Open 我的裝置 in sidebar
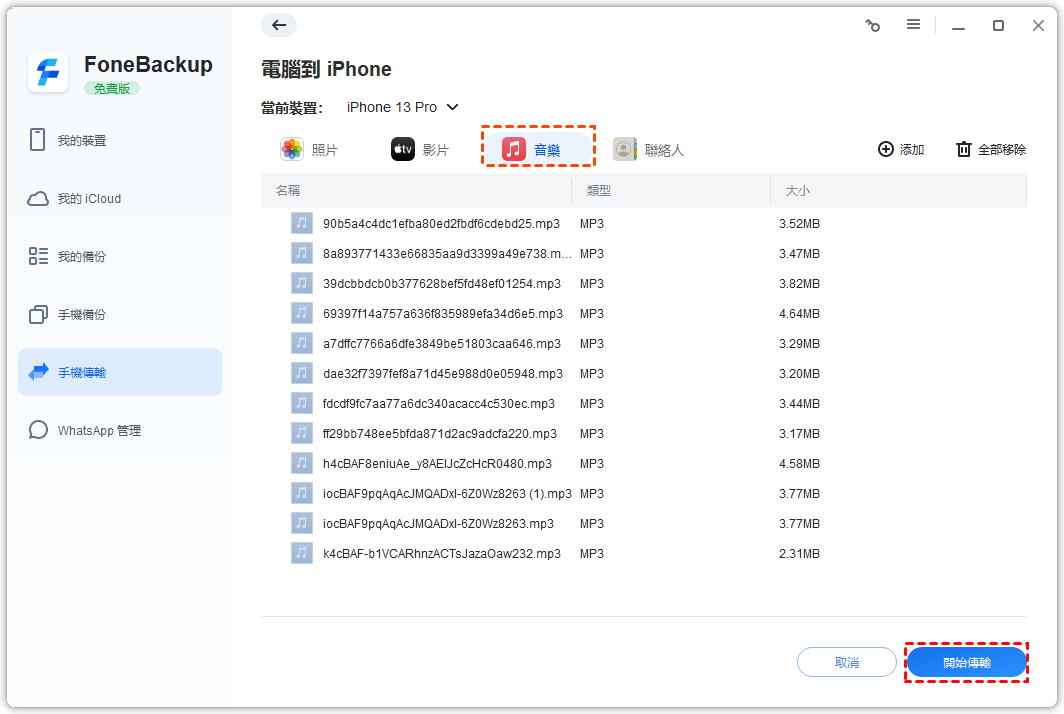 tap(120, 140)
